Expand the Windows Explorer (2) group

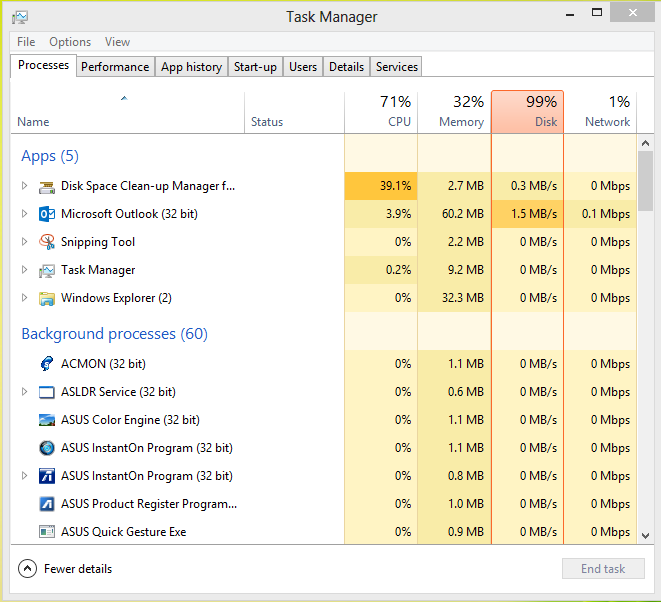point(24,298)
